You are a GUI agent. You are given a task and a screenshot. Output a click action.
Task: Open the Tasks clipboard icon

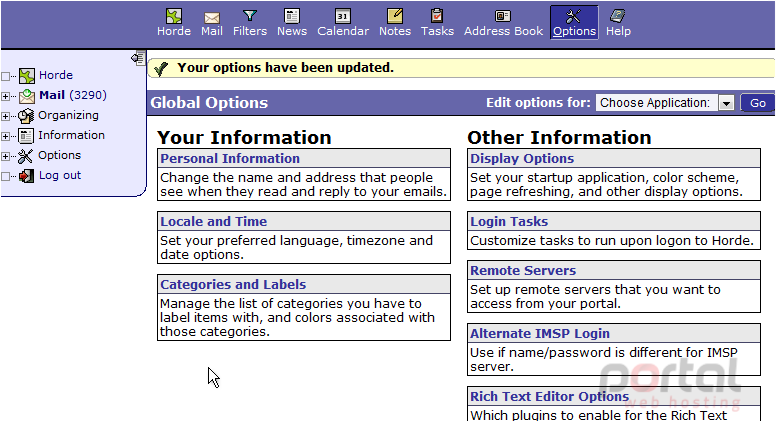point(437,16)
